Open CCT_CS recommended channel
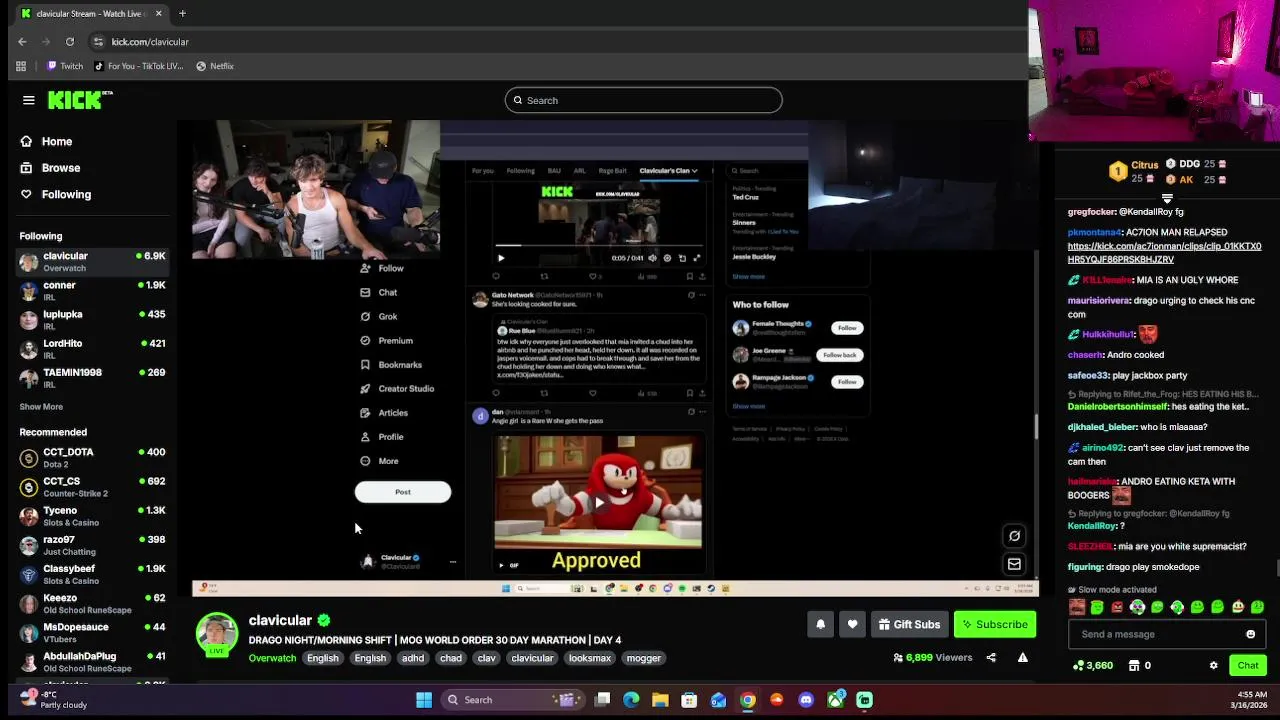This screenshot has height=720, width=1280. click(92, 487)
